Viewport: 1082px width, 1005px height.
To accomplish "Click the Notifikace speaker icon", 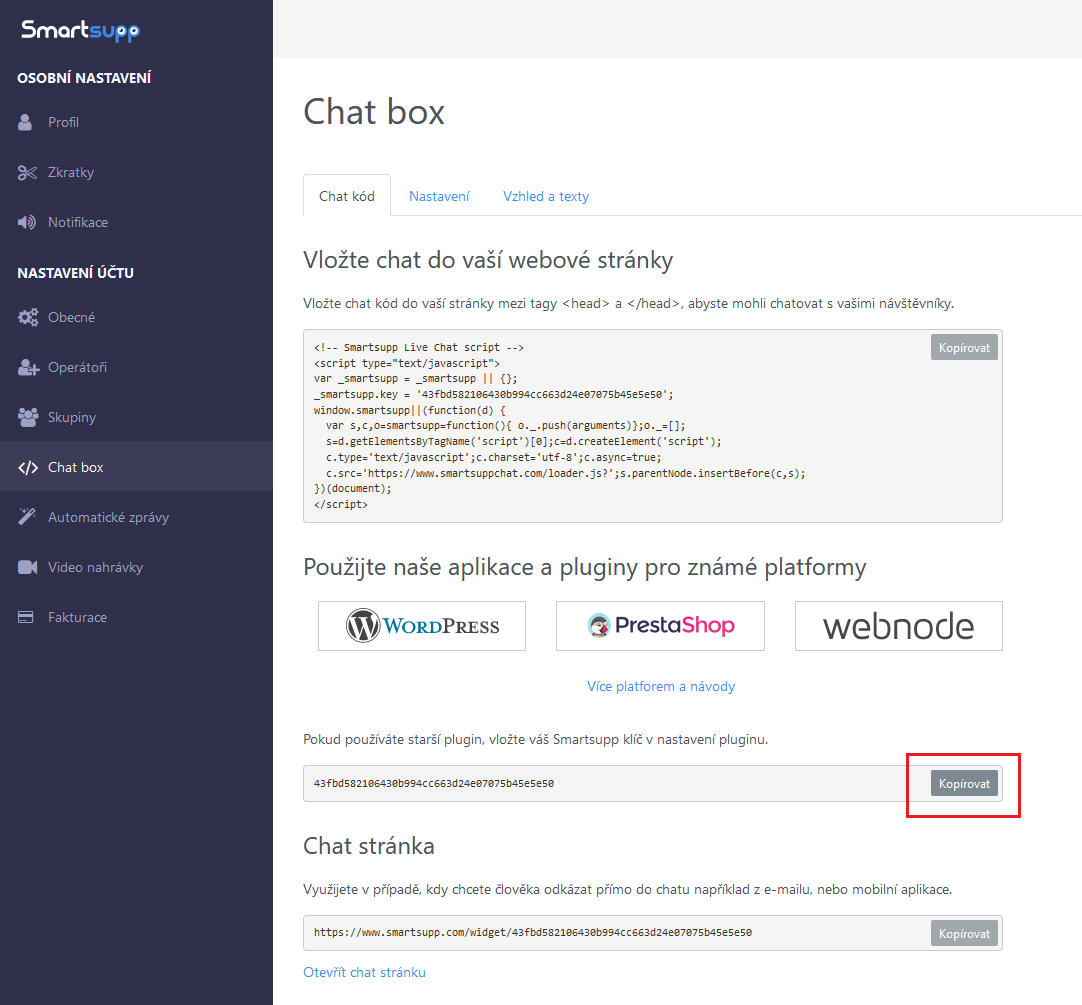I will click(x=27, y=222).
